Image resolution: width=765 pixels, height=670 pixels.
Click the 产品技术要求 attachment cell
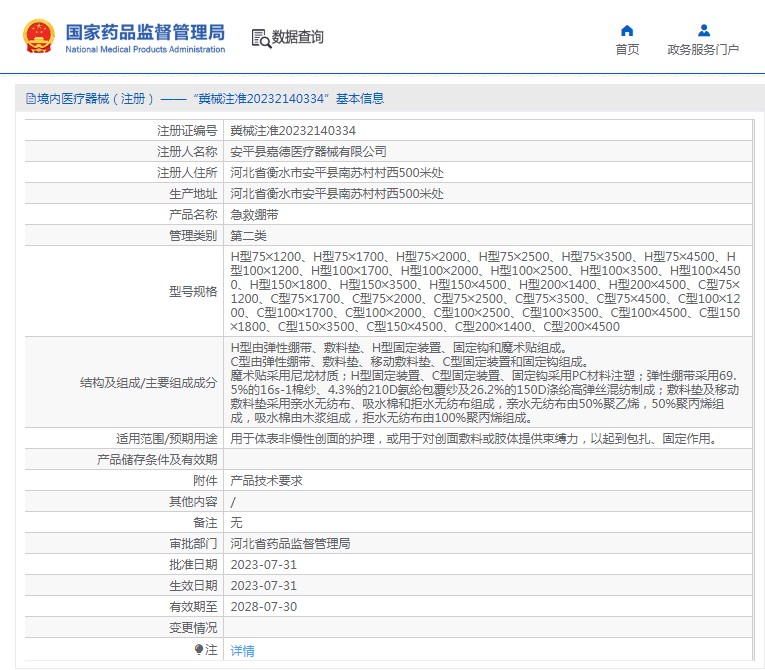coord(266,480)
